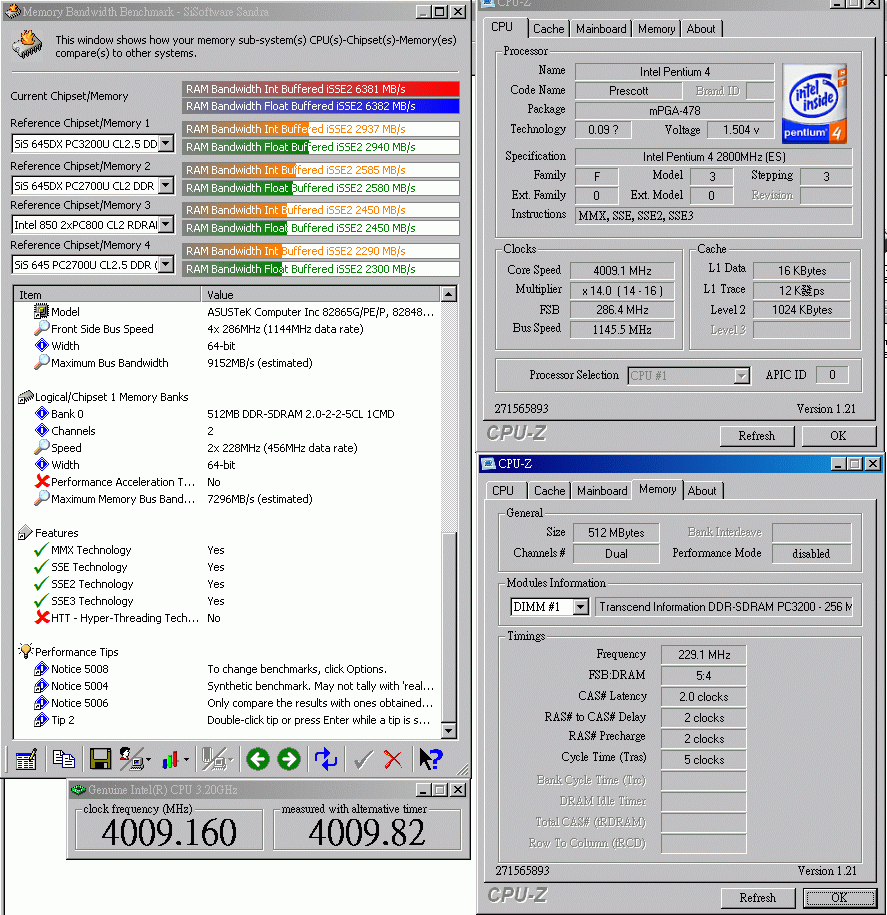Click the Item column header

[x=107, y=295]
